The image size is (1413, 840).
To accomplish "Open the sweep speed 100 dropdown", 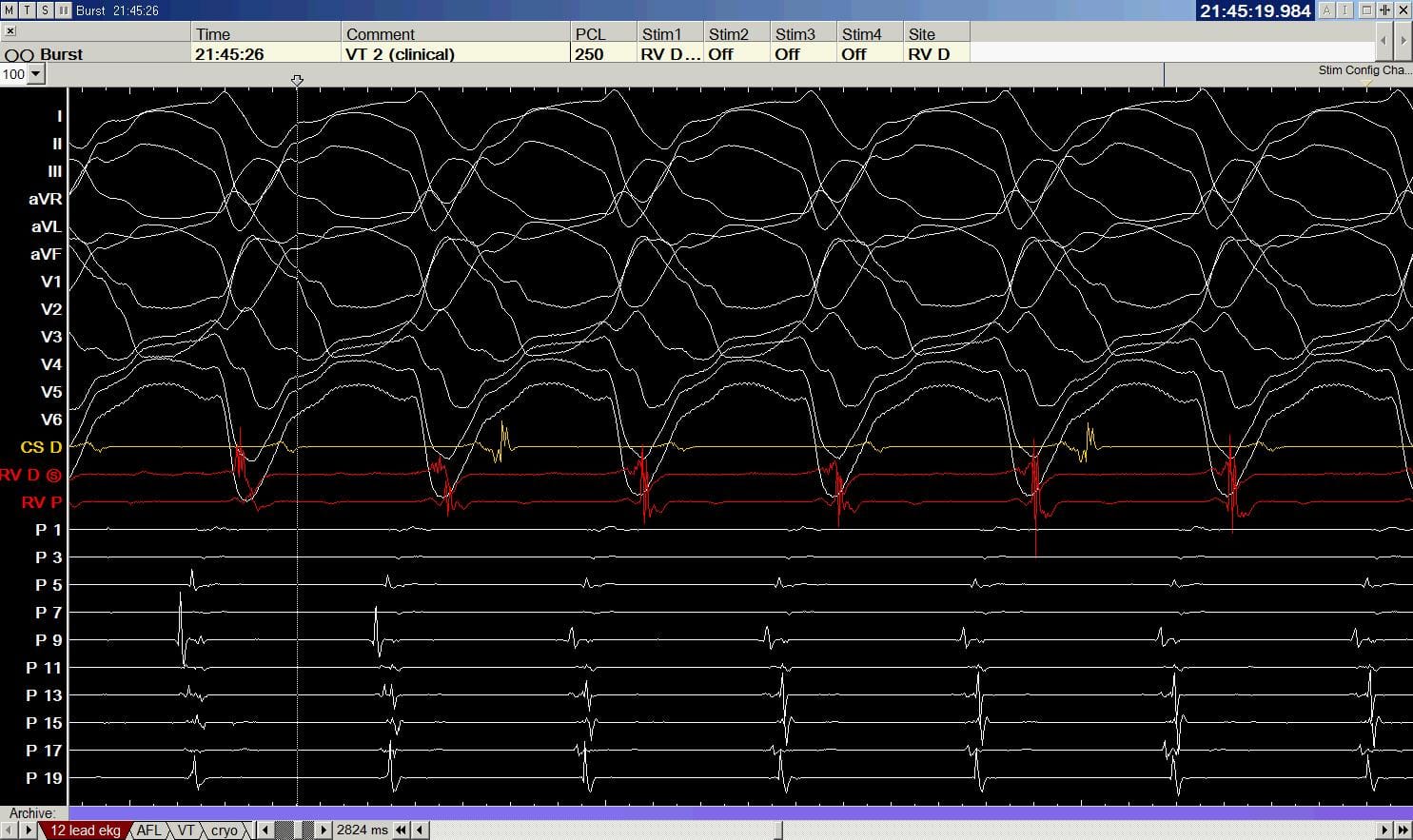I will point(36,74).
